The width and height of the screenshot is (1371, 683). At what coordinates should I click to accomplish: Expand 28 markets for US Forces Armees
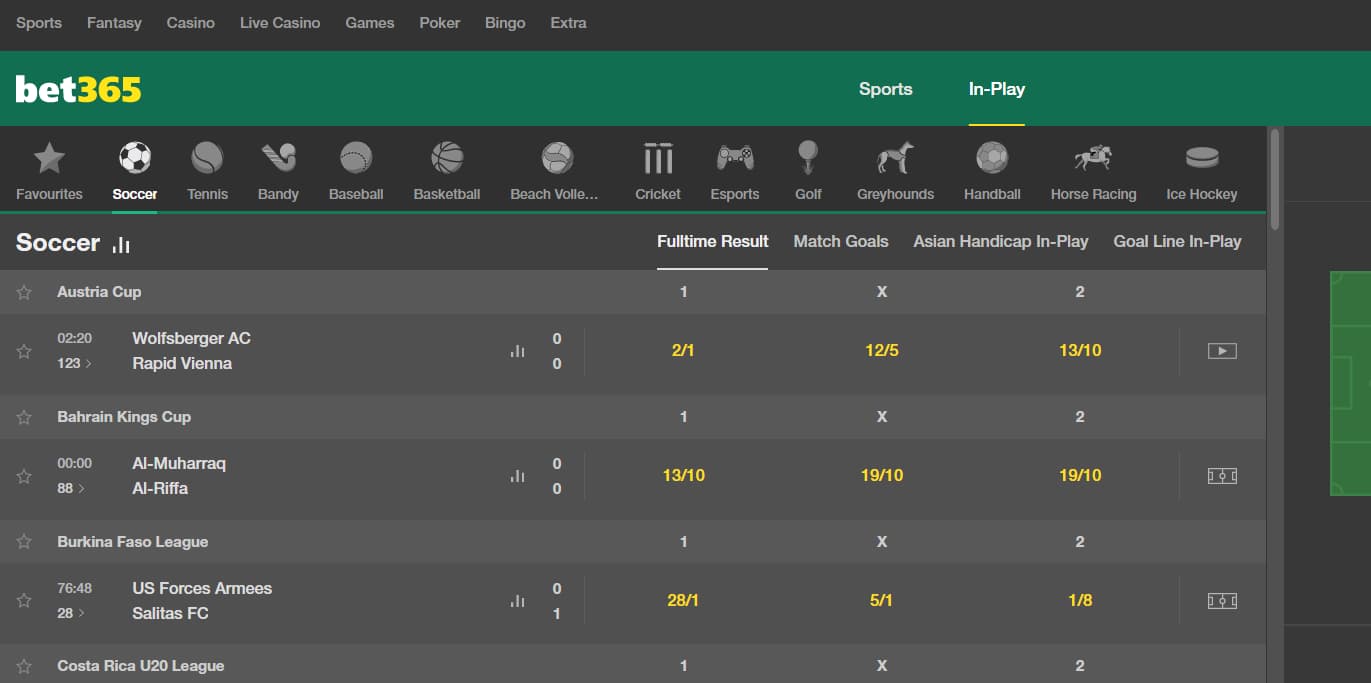(71, 613)
